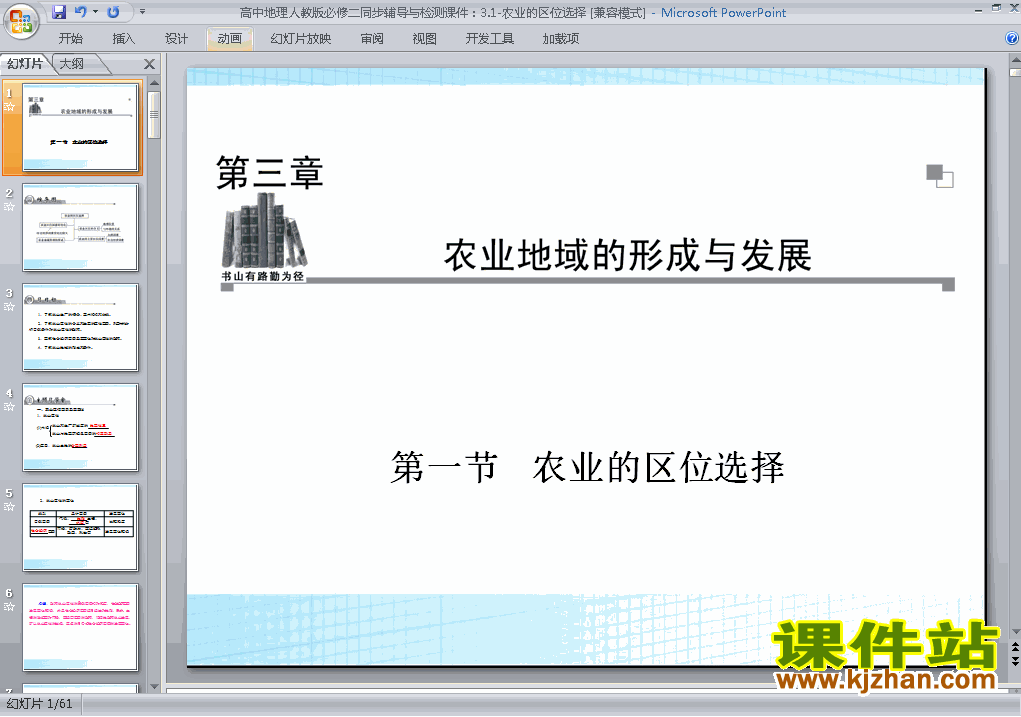Viewport: 1021px width, 717px height.
Task: Go to the 幻灯片放映 ribbon tab
Action: pyautogui.click(x=301, y=39)
